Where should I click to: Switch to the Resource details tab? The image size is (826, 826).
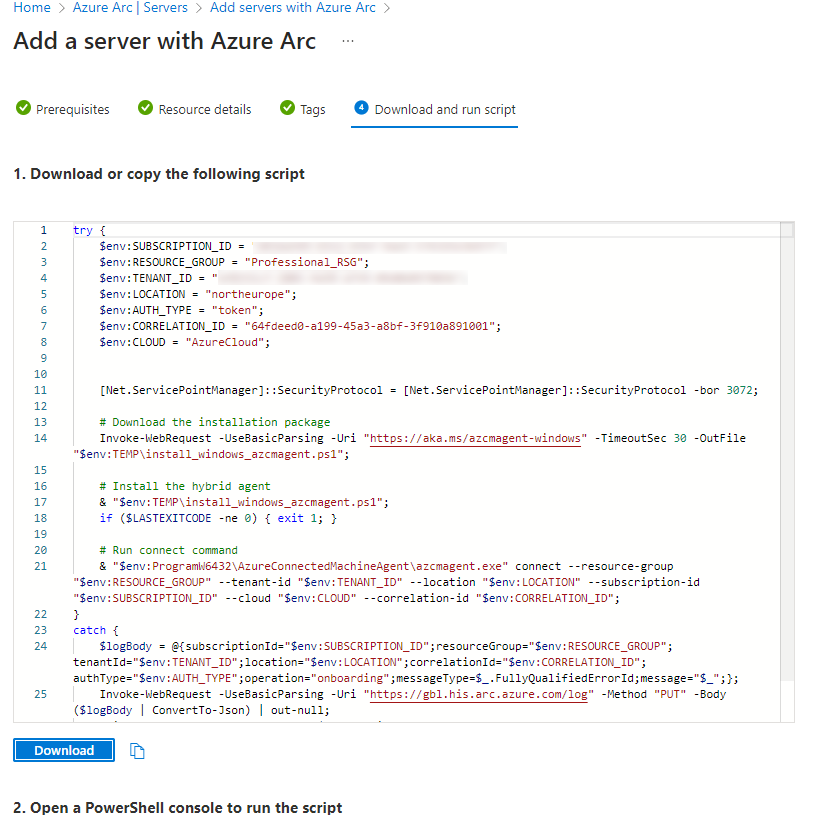[x=204, y=109]
